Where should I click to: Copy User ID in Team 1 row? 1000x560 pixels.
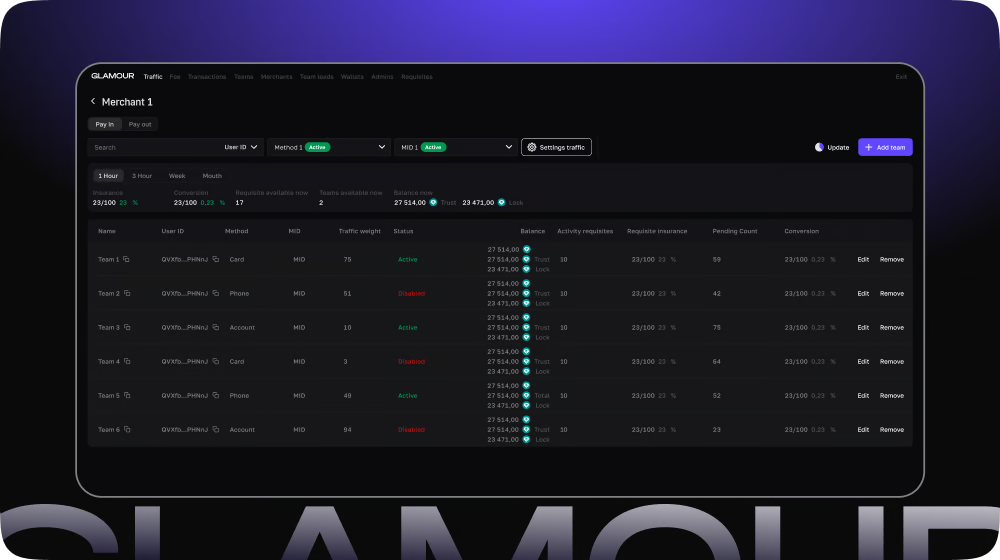(x=216, y=260)
